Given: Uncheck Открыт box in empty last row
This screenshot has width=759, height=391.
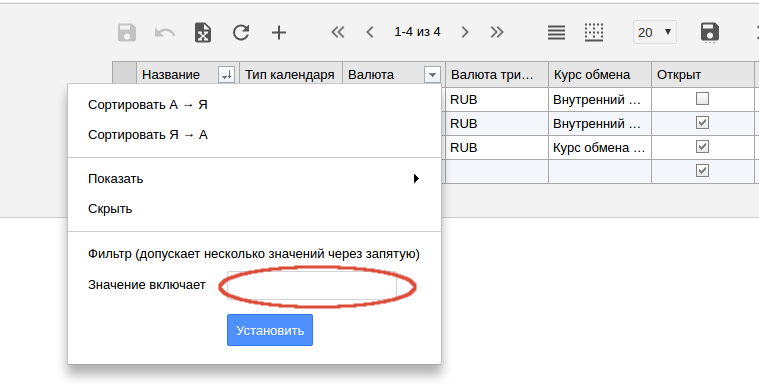Looking at the screenshot, I should [702, 170].
